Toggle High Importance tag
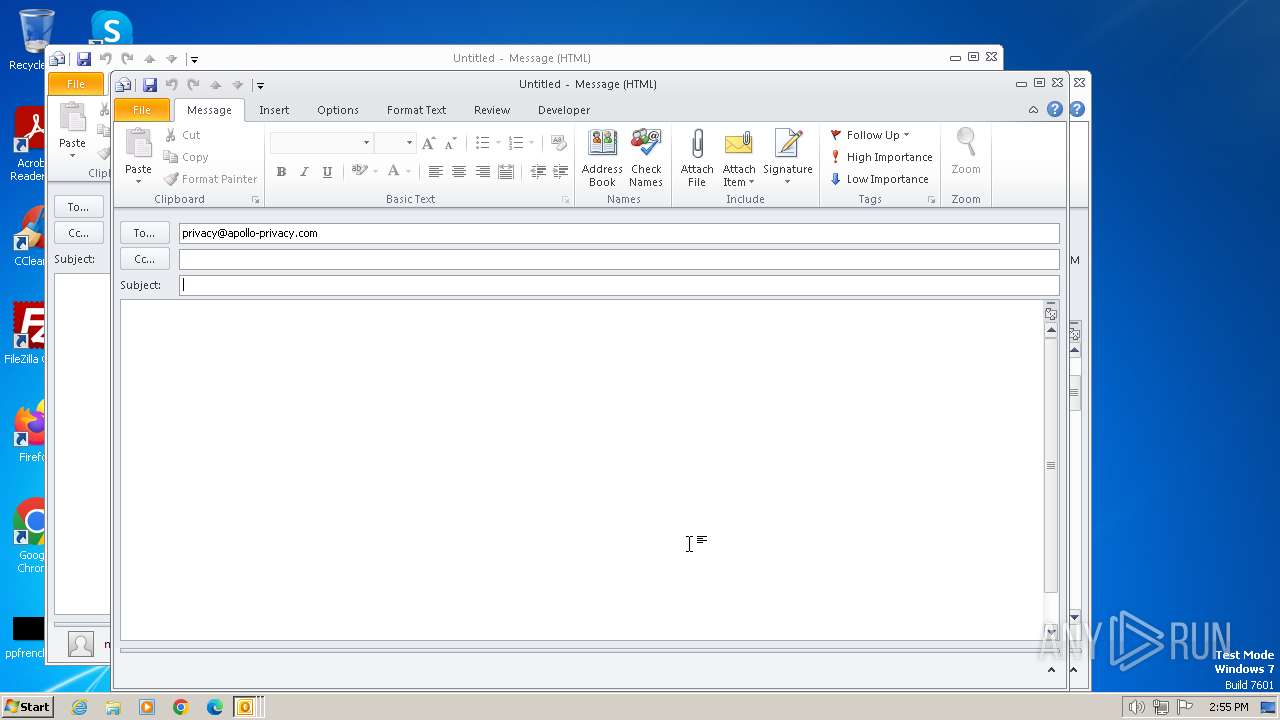Screen dimensions: 1280x720 click(881, 157)
